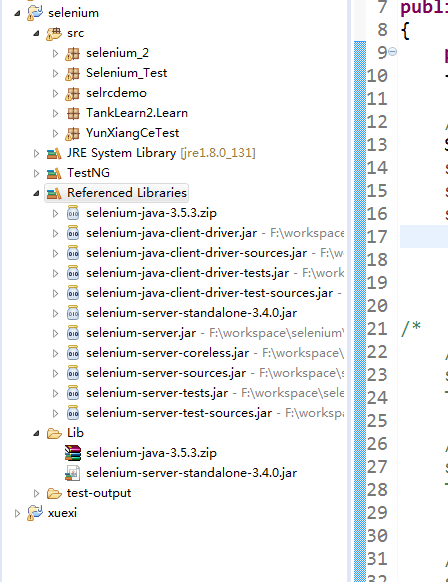448x582 pixels.
Task: Expand the xuexi project
Action: click(17, 513)
